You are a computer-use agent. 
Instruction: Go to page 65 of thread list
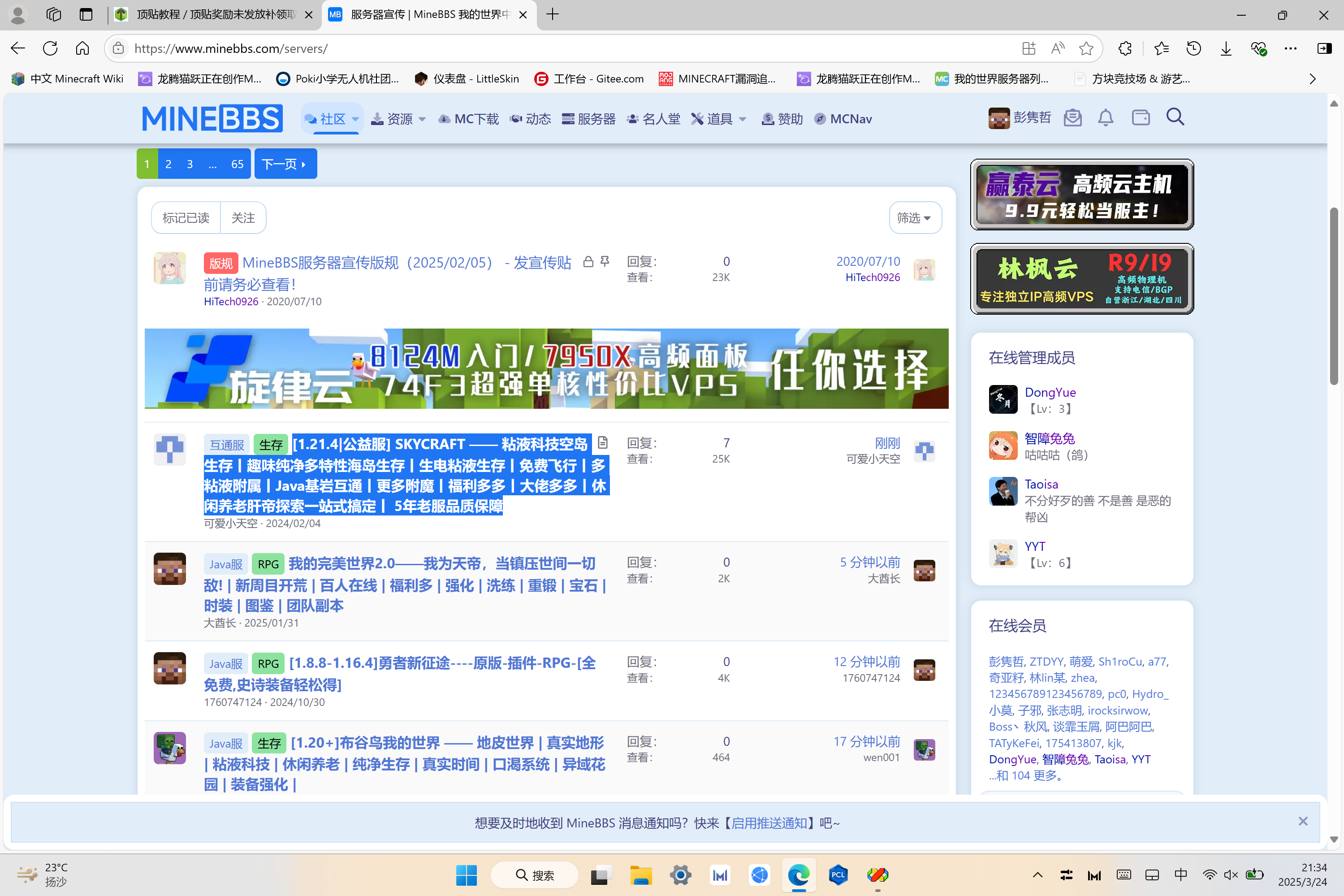pos(237,164)
